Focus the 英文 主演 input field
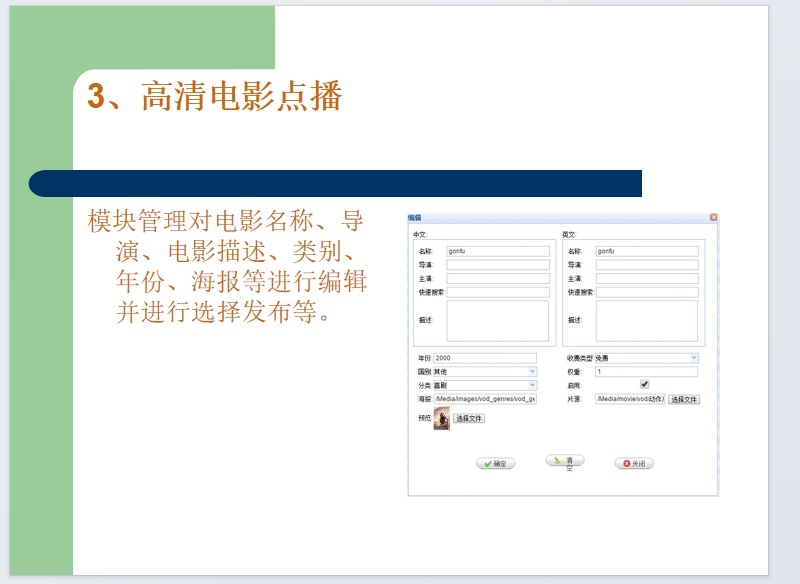 (647, 278)
